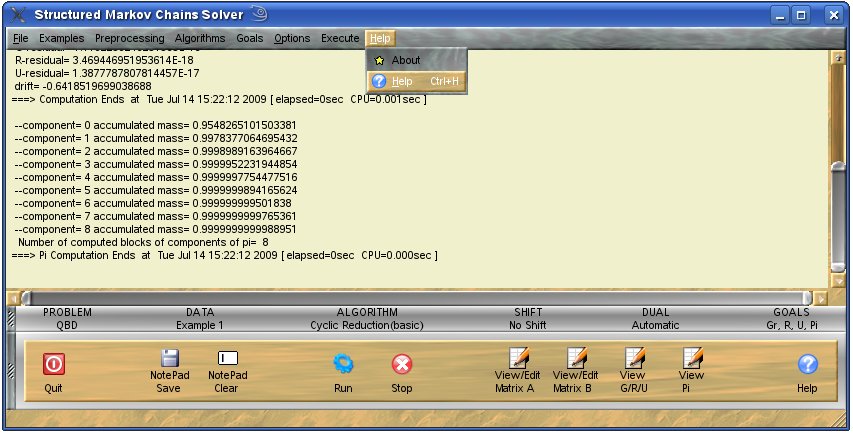The height and width of the screenshot is (433, 853).
Task: View G/R/U matrices
Action: coord(633,358)
